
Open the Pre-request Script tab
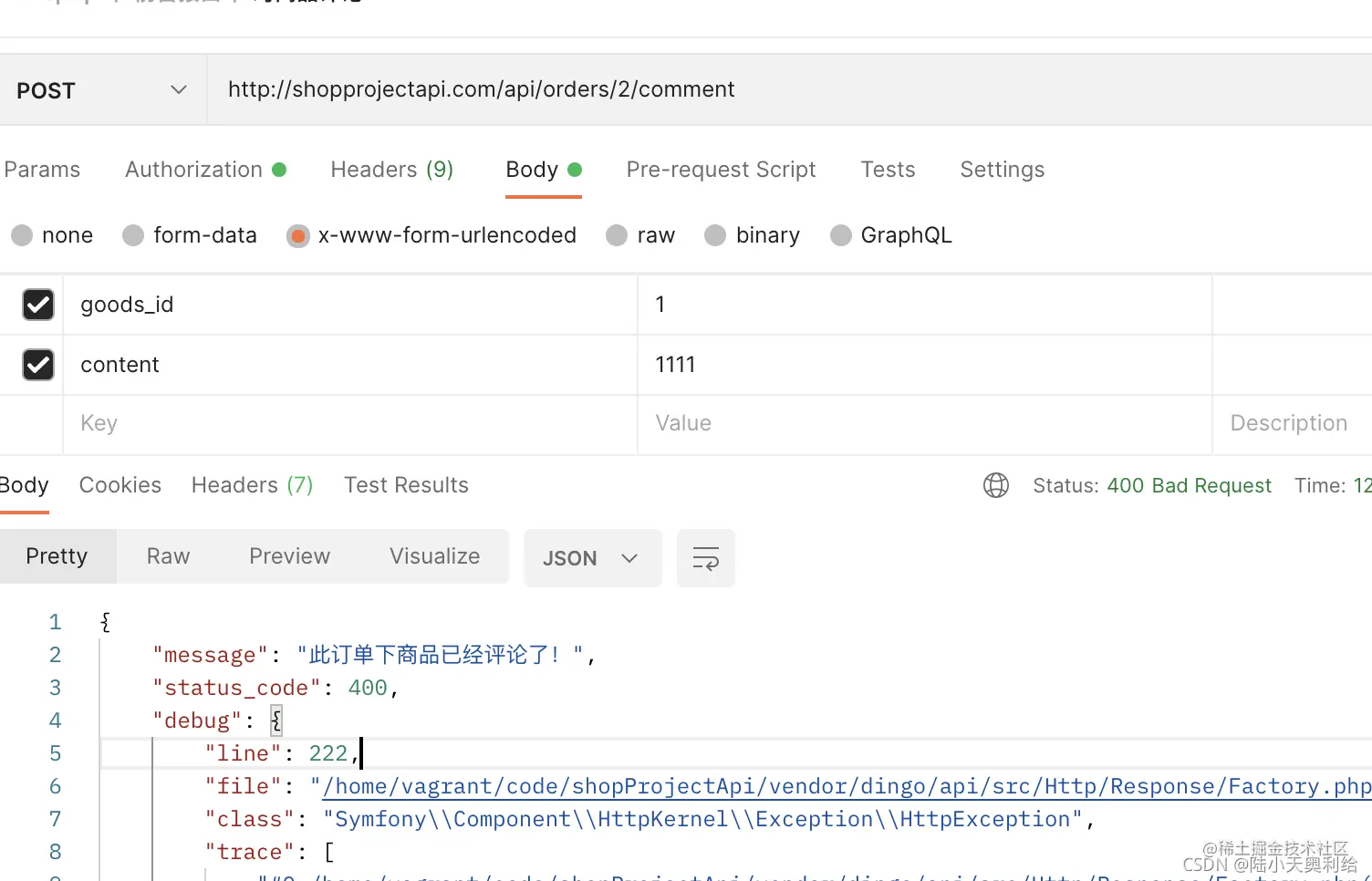[x=721, y=170]
